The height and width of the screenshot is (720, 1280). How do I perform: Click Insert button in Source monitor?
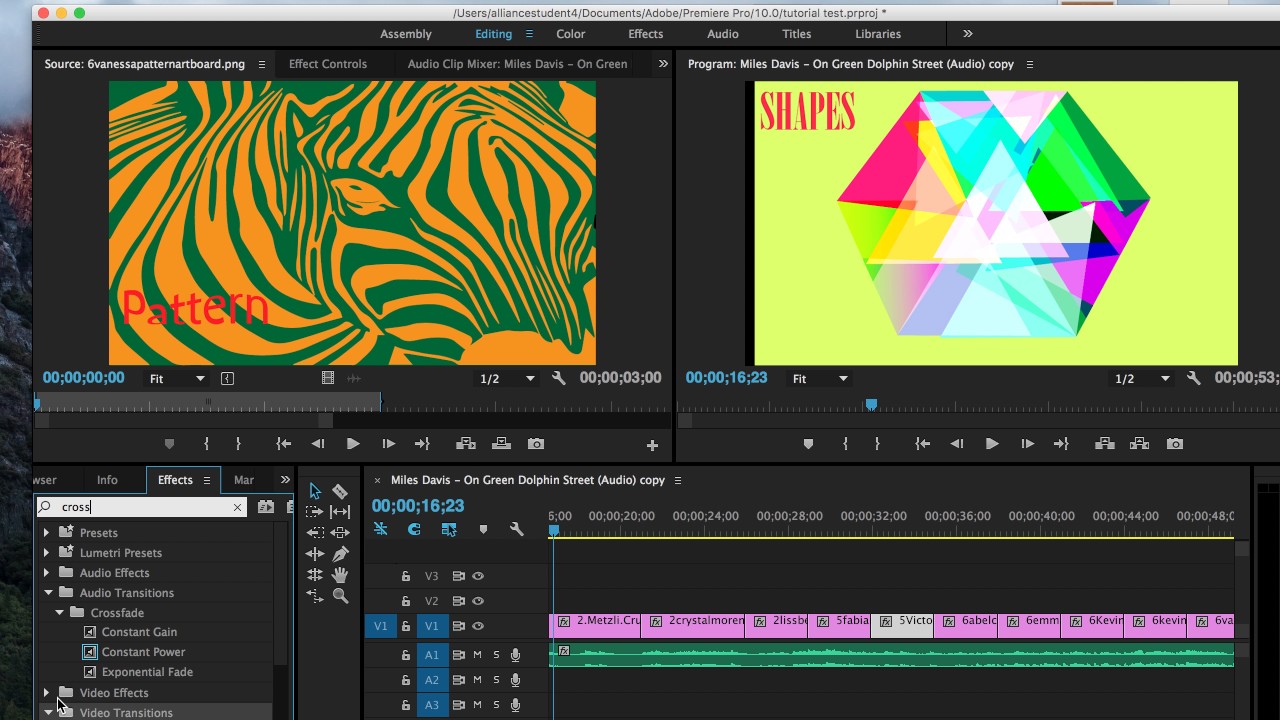(465, 444)
